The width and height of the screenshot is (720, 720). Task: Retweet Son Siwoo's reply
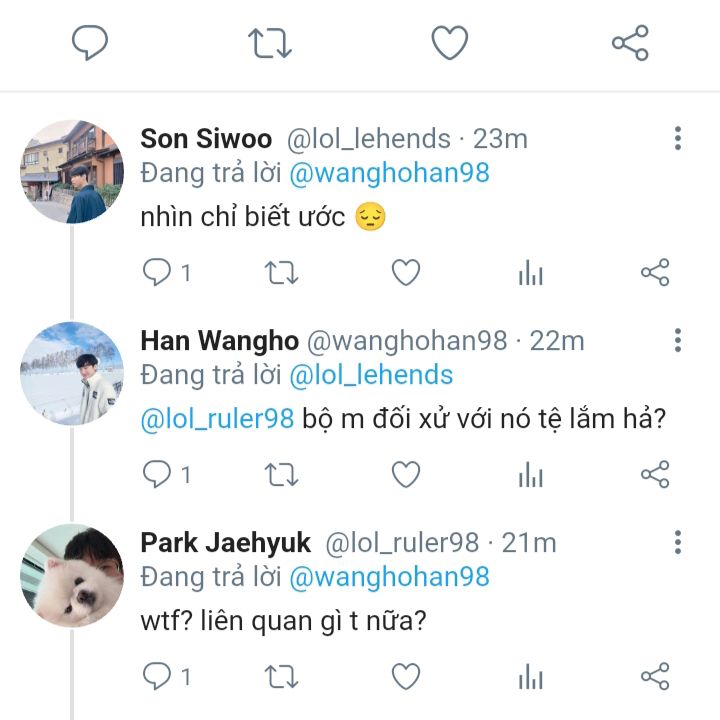(x=281, y=272)
